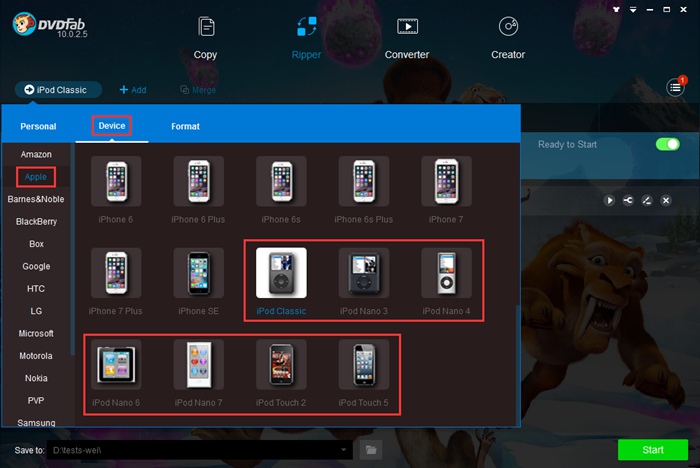Select Apple in the brand list
This screenshot has height=468, width=700.
point(36,177)
